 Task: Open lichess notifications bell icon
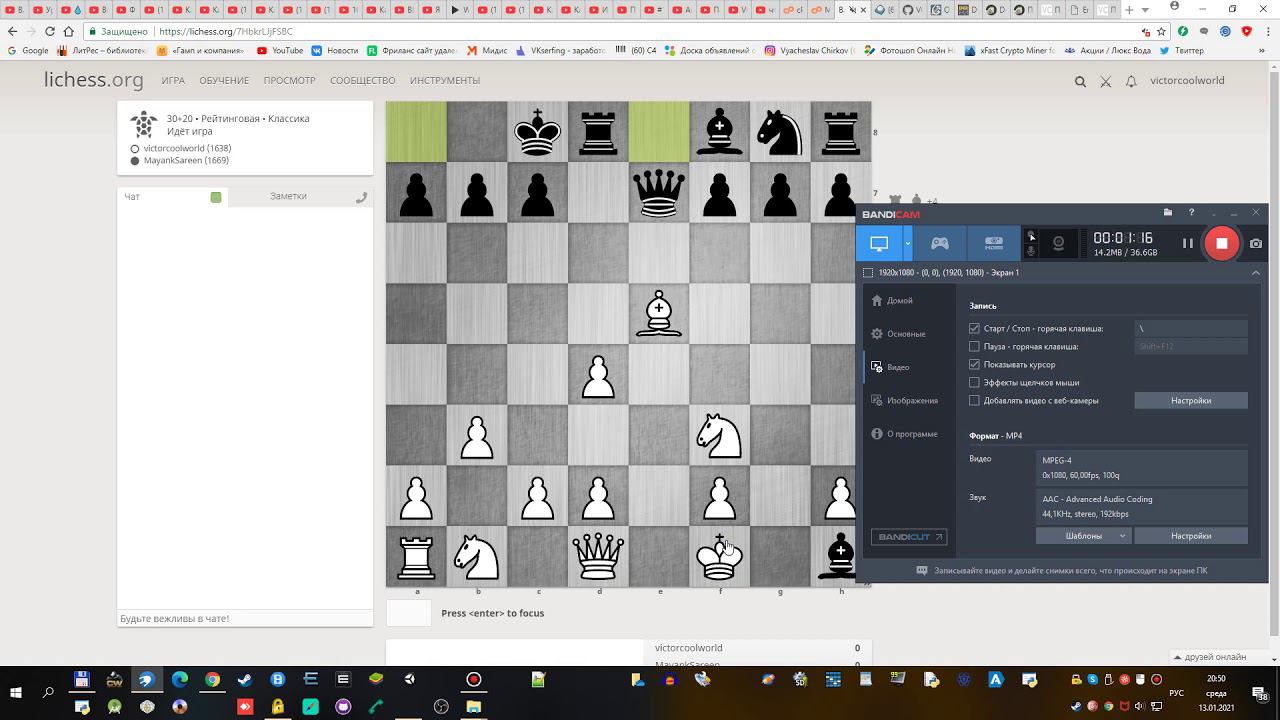pyautogui.click(x=1131, y=81)
